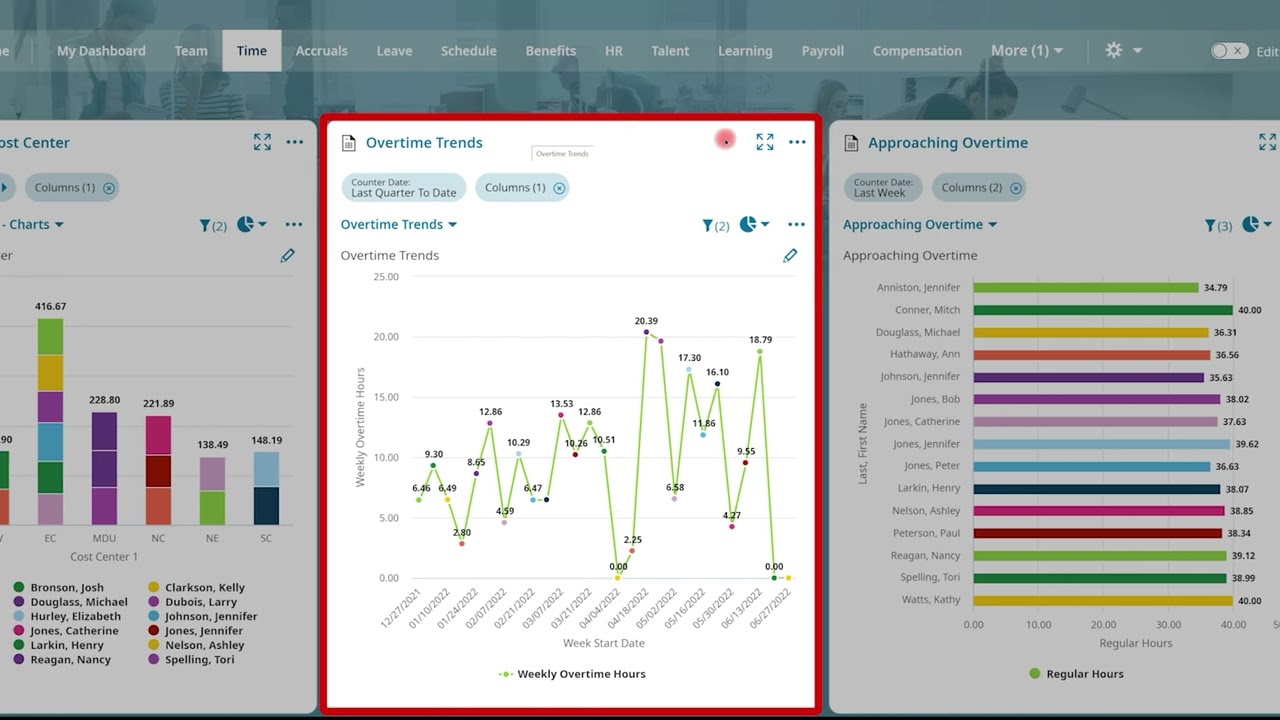Open the settings gear menu
This screenshot has width=1280, height=720.
(x=1123, y=51)
